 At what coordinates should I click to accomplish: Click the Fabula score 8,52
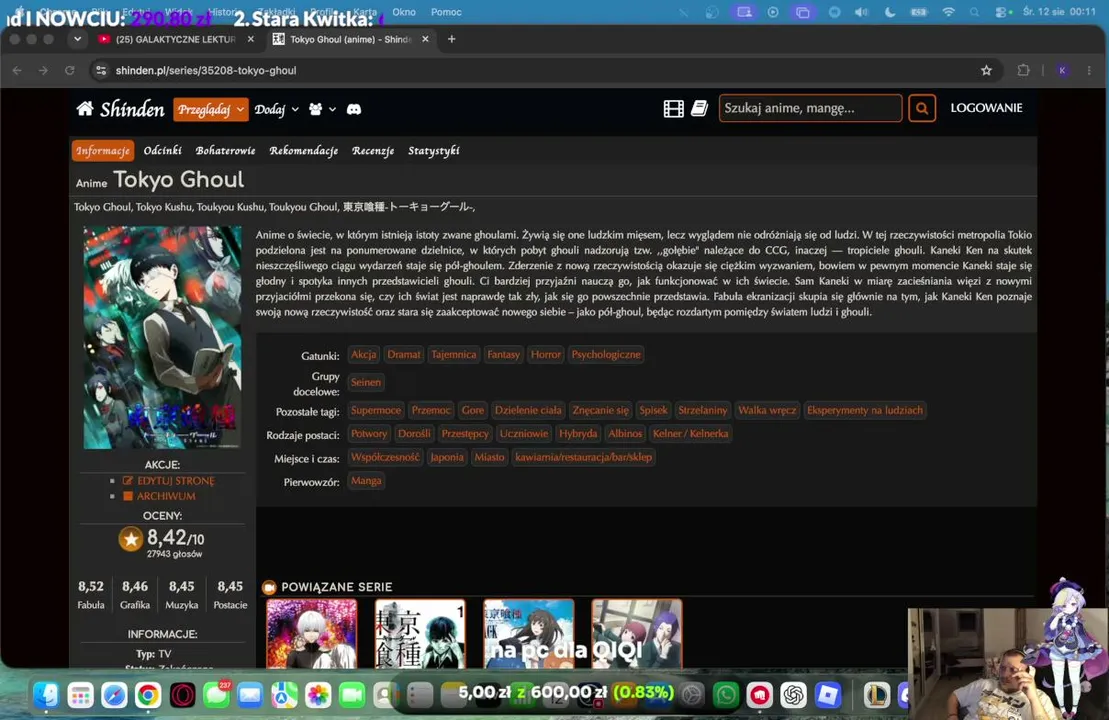tap(91, 586)
